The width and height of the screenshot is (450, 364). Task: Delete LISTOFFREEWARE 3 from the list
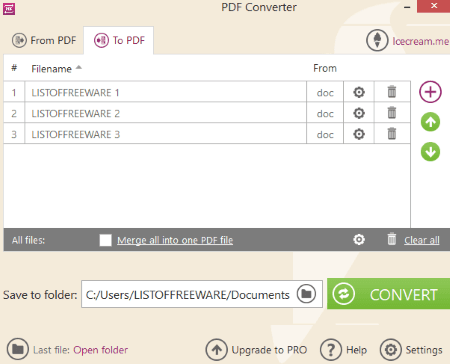(392, 134)
